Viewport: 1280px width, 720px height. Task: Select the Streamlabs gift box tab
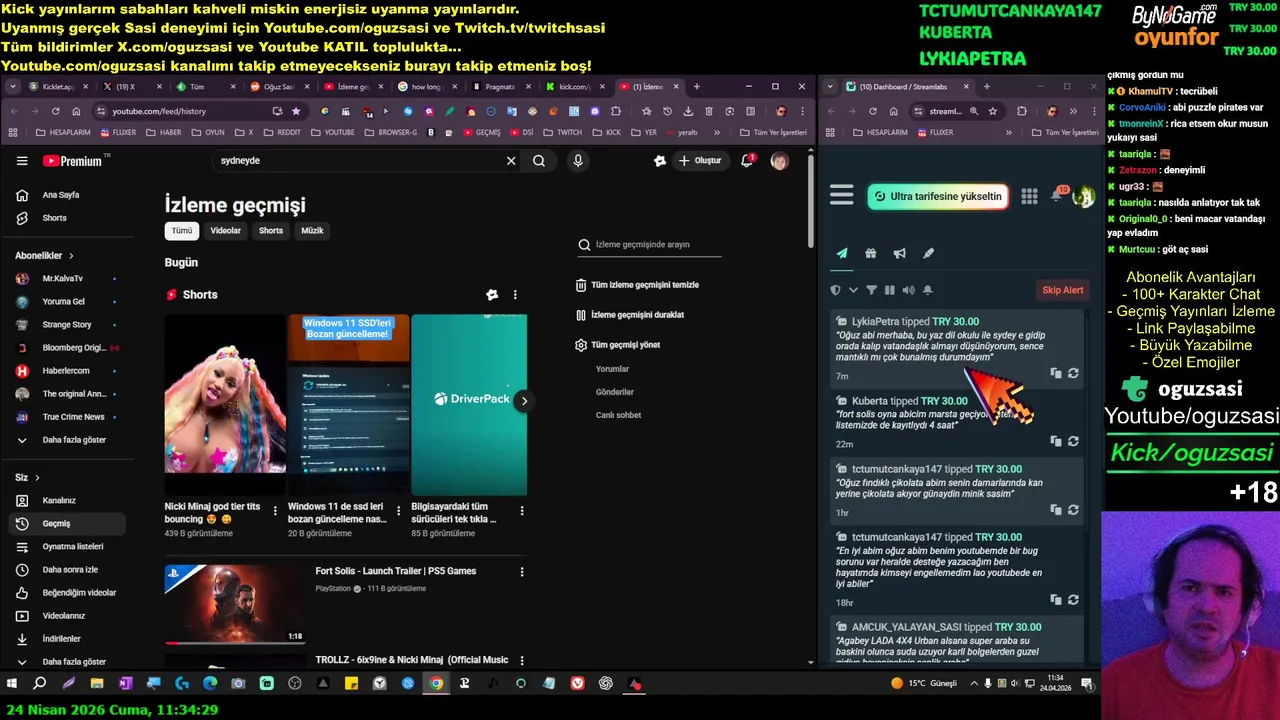coord(871,254)
